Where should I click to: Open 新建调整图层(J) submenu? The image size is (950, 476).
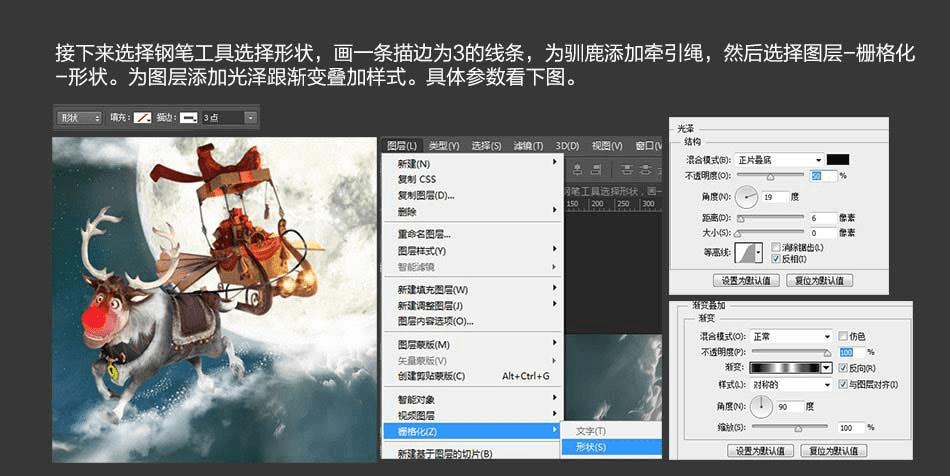(x=473, y=305)
